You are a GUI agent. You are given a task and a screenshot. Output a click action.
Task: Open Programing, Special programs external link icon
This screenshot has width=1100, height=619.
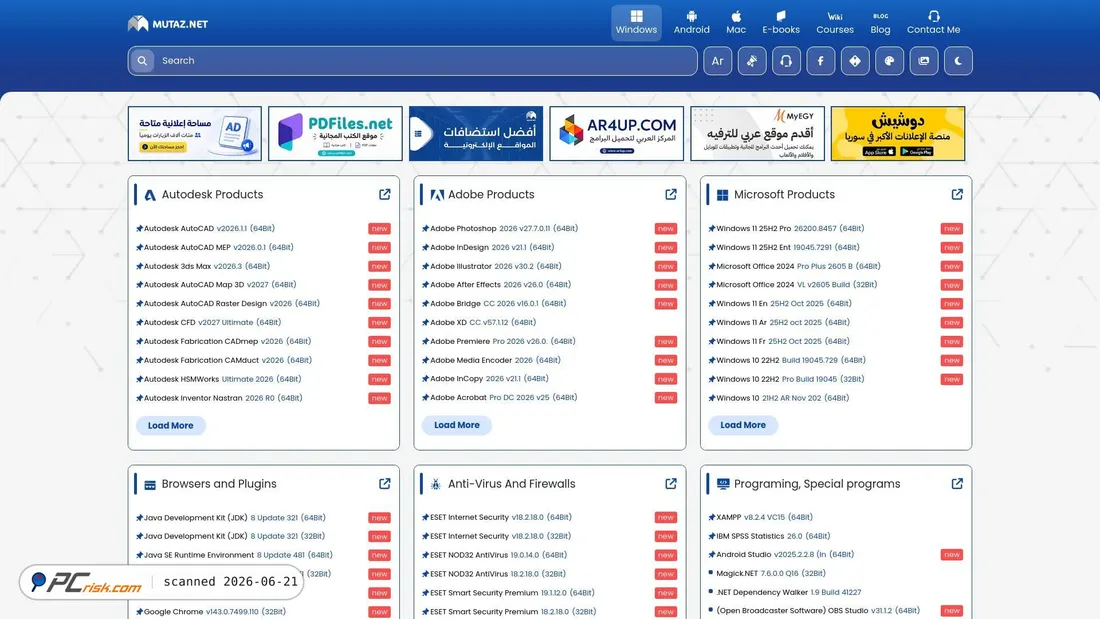click(x=957, y=484)
